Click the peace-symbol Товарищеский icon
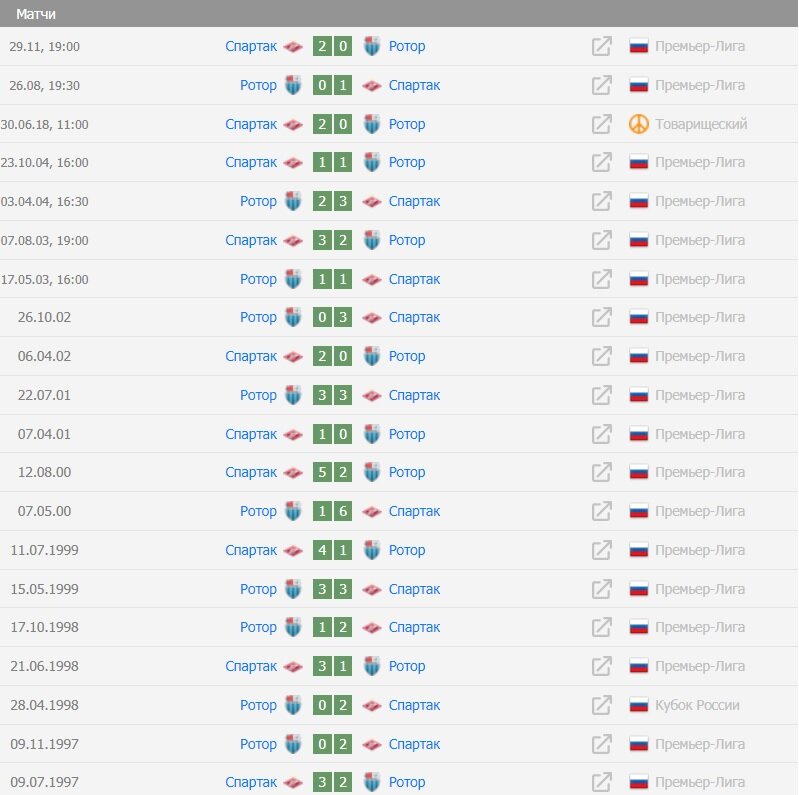799x795 pixels. (638, 124)
